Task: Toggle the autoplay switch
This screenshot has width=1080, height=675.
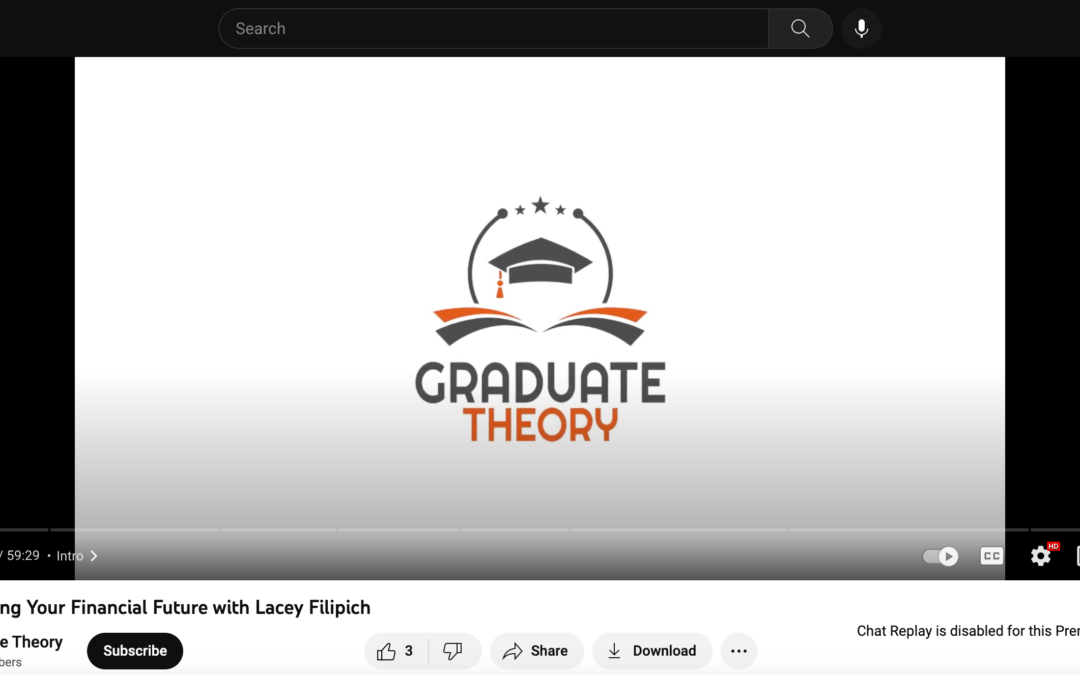Action: point(940,556)
